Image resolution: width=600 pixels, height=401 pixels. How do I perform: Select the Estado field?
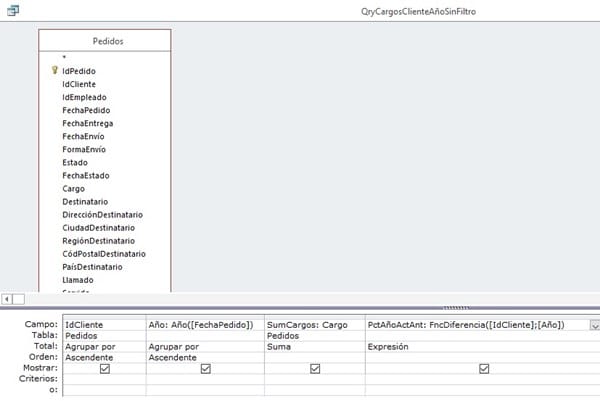pyautogui.click(x=75, y=163)
